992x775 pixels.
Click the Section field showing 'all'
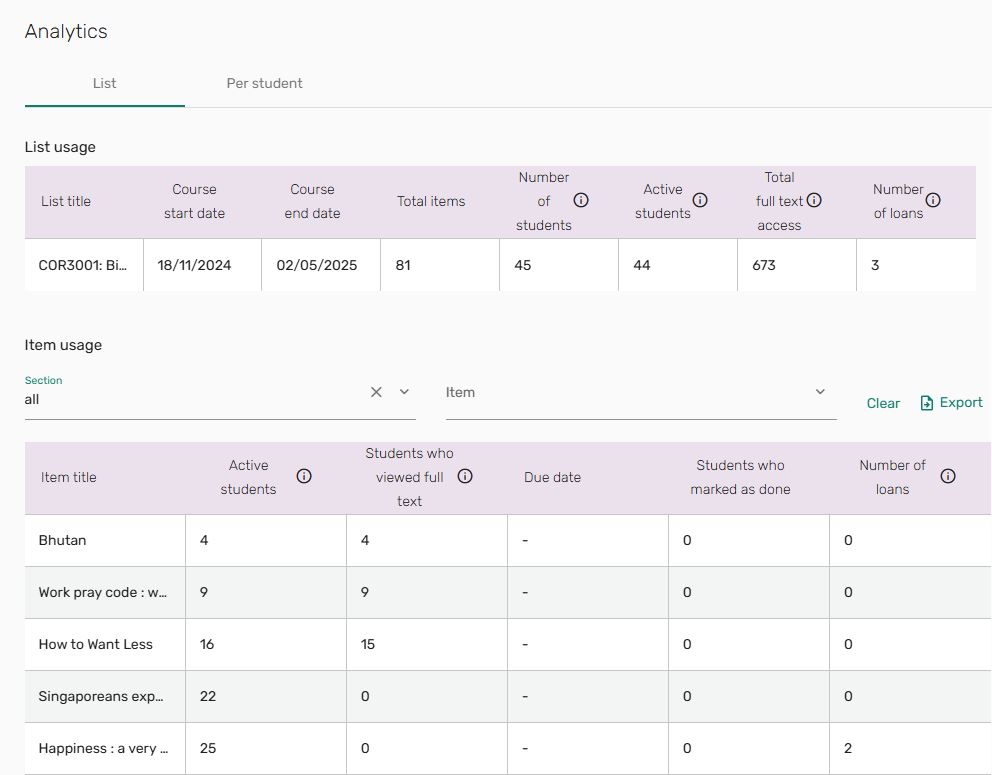(x=190, y=399)
